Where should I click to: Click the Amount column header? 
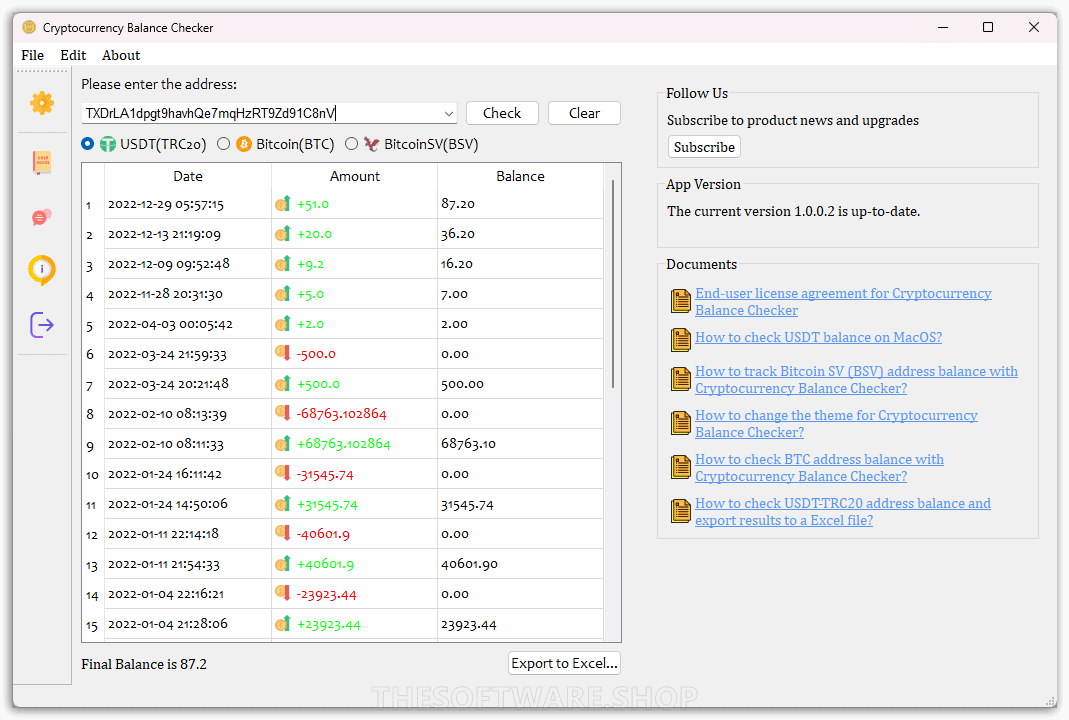[355, 176]
